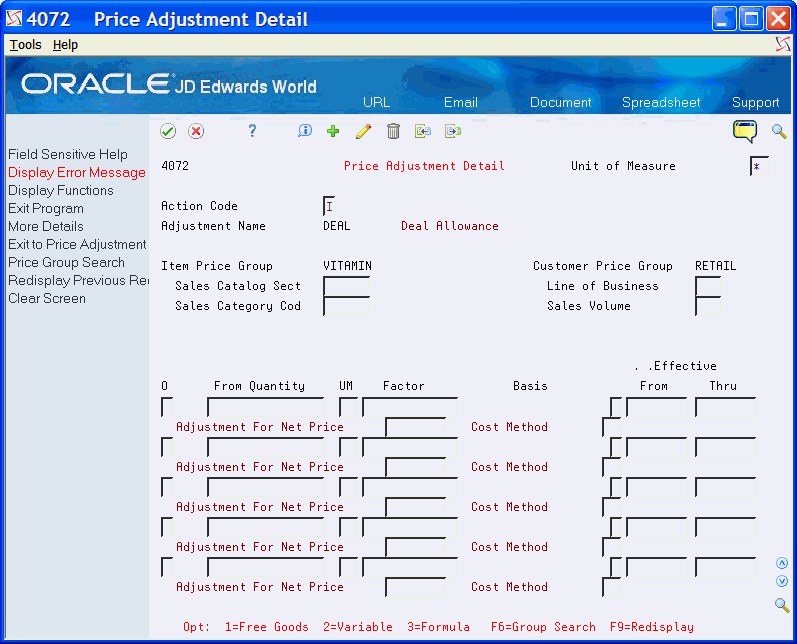This screenshot has height=644, width=797.
Task: Click the Spreadsheet link in banner
Action: 661,102
